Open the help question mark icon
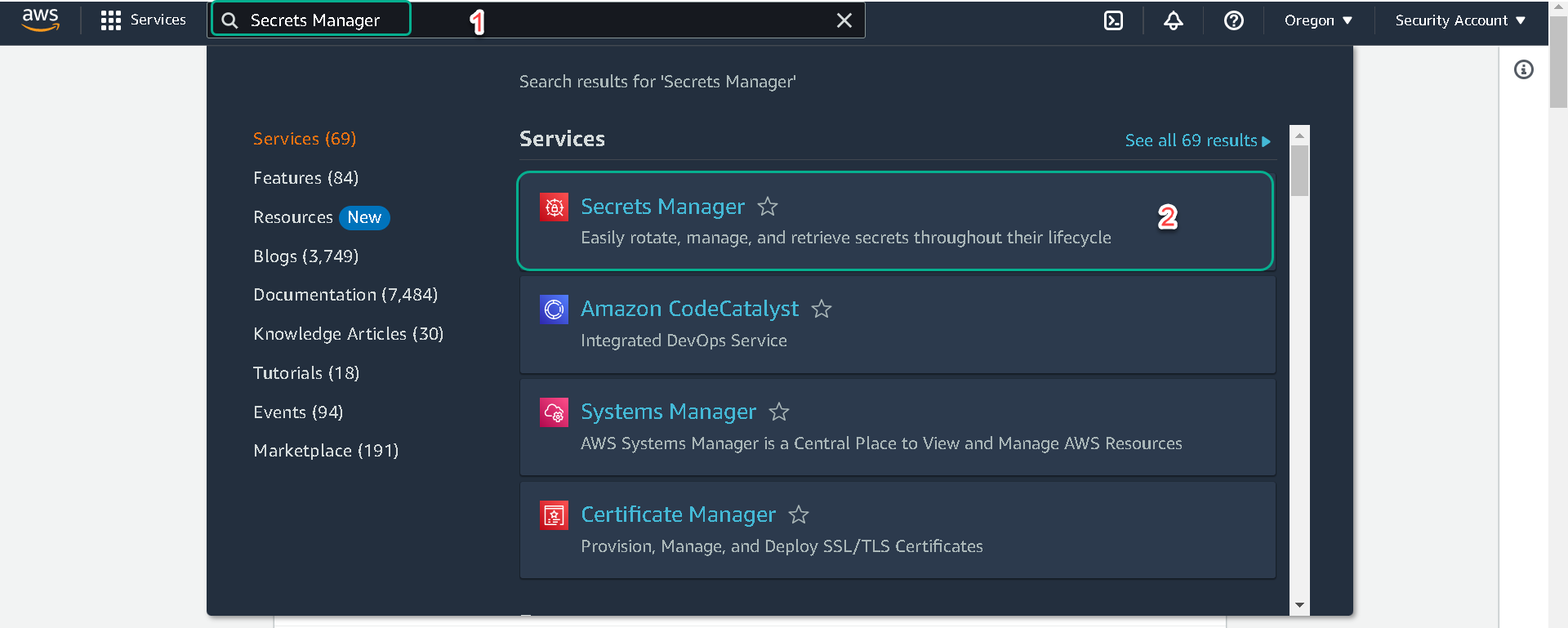 [x=1234, y=20]
